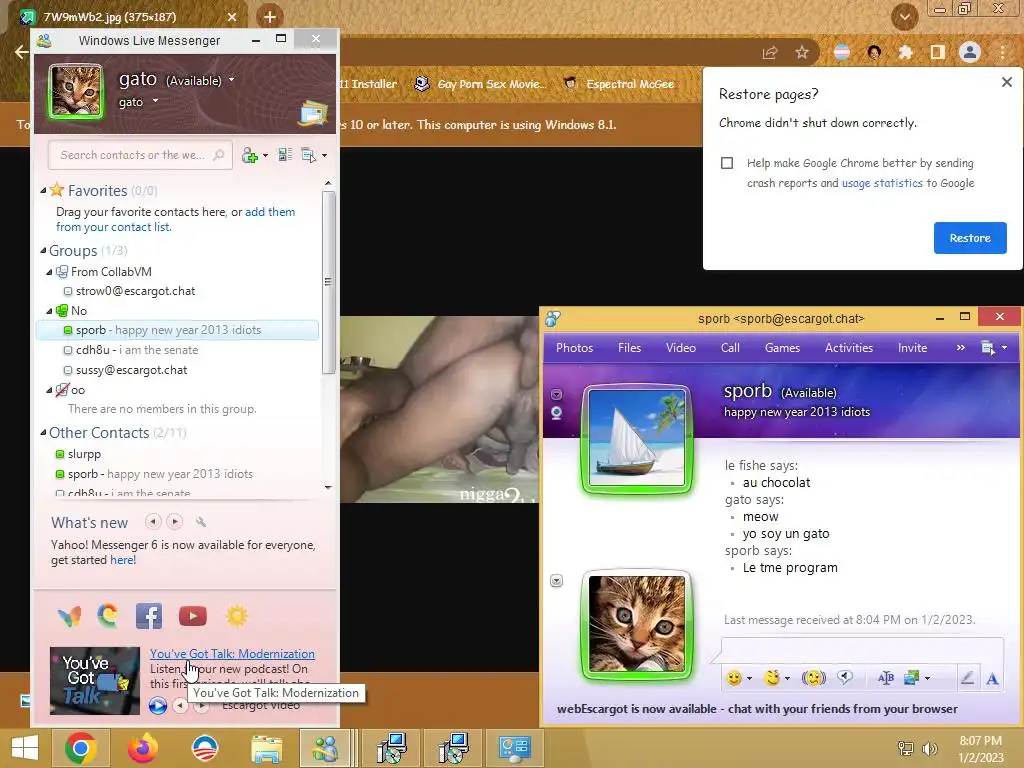Send a nudge to sporb
The image size is (1024, 768).
pyautogui.click(x=814, y=678)
